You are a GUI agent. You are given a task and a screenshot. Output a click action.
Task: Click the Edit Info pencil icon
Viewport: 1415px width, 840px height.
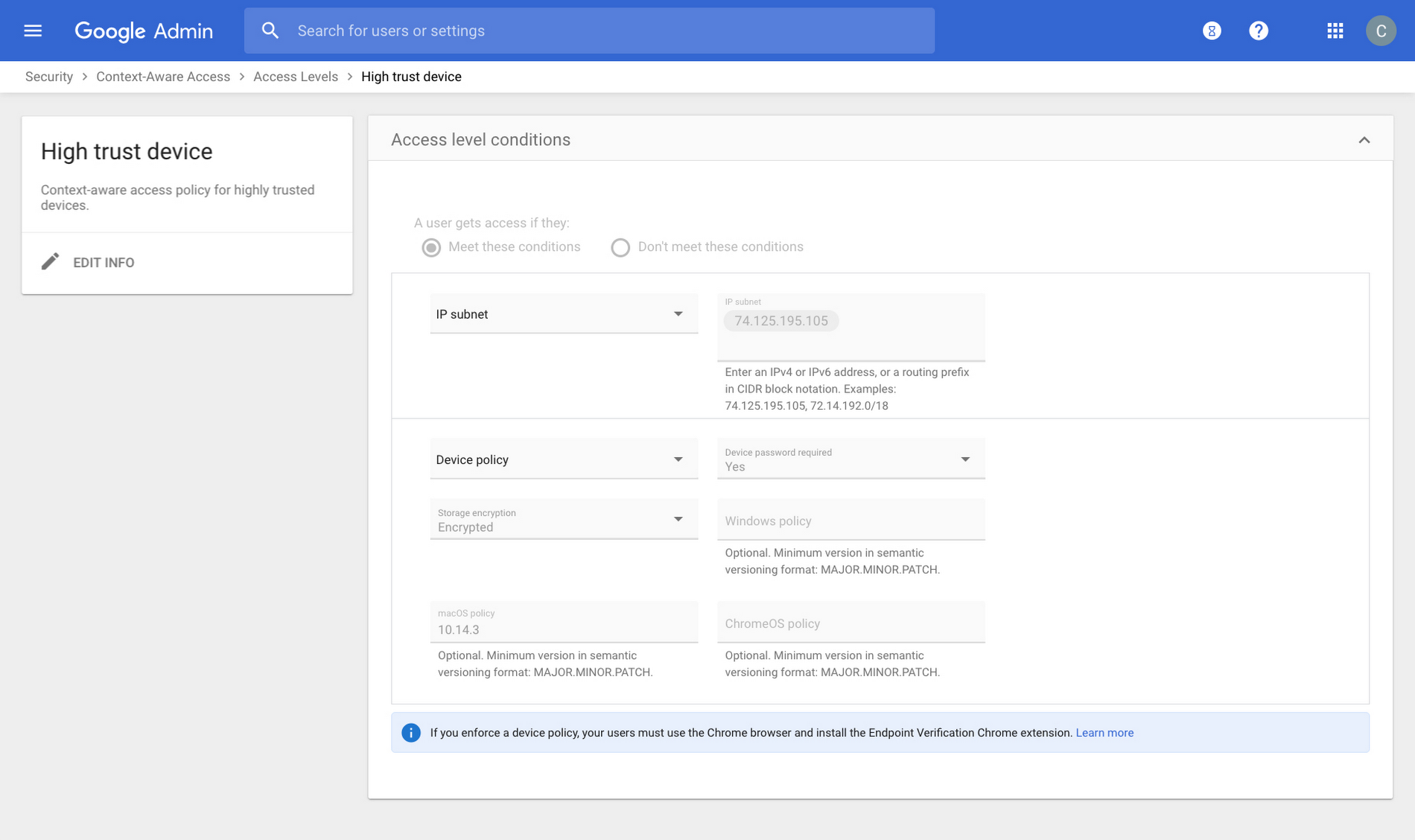[x=50, y=261]
